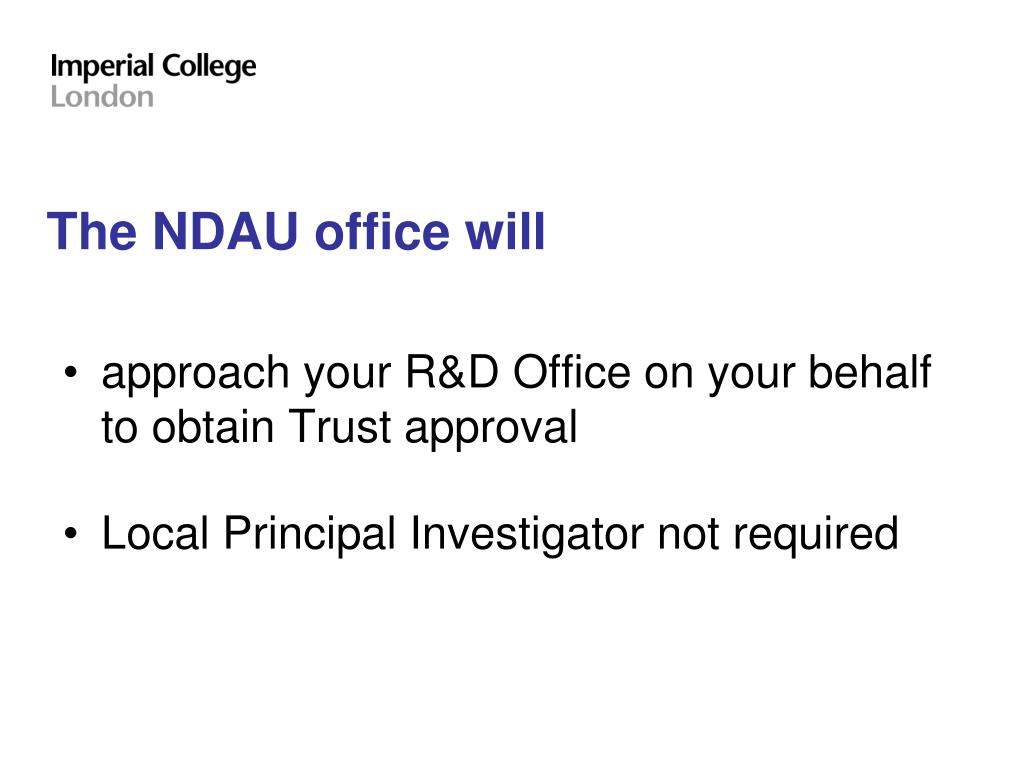
Task: Click the word behalf at line end
Action: pos(870,372)
